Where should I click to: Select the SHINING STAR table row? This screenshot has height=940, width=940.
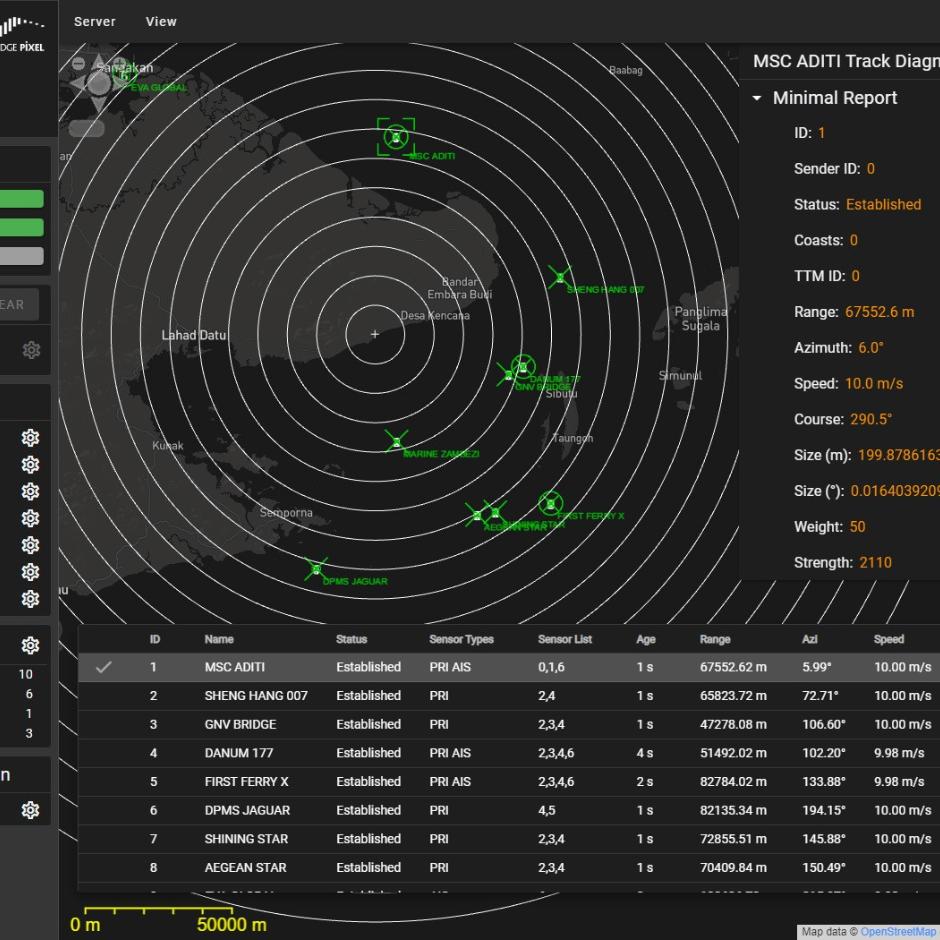[509, 839]
